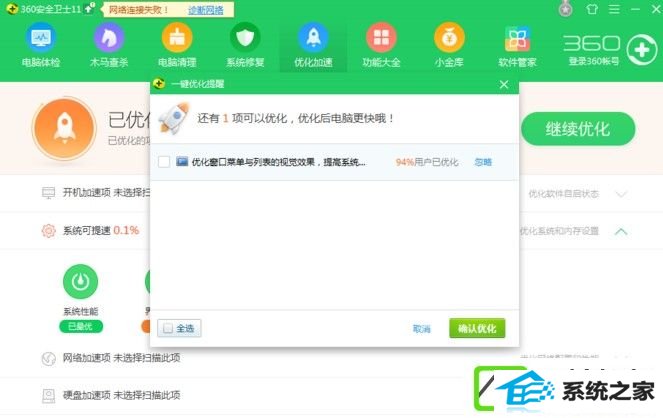Close the 一键优化提醒 dialog
The image size is (663, 418).
click(504, 84)
